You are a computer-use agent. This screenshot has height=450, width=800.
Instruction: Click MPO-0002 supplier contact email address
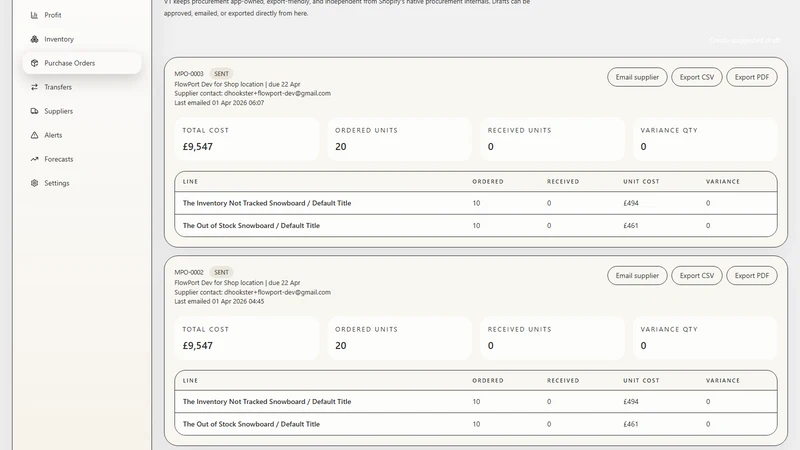pos(277,292)
